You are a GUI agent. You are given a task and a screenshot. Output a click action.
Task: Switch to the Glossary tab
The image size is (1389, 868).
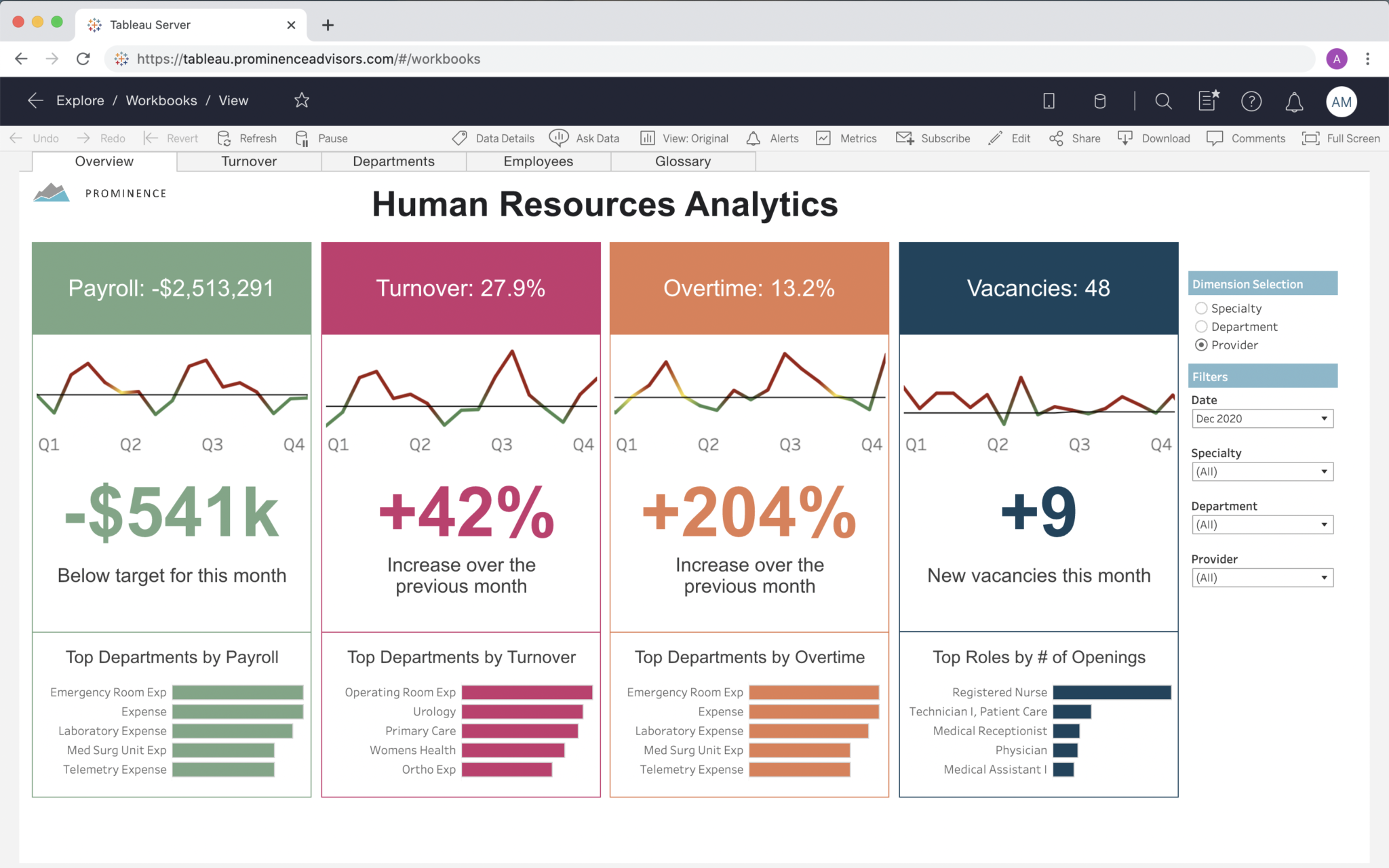(682, 161)
